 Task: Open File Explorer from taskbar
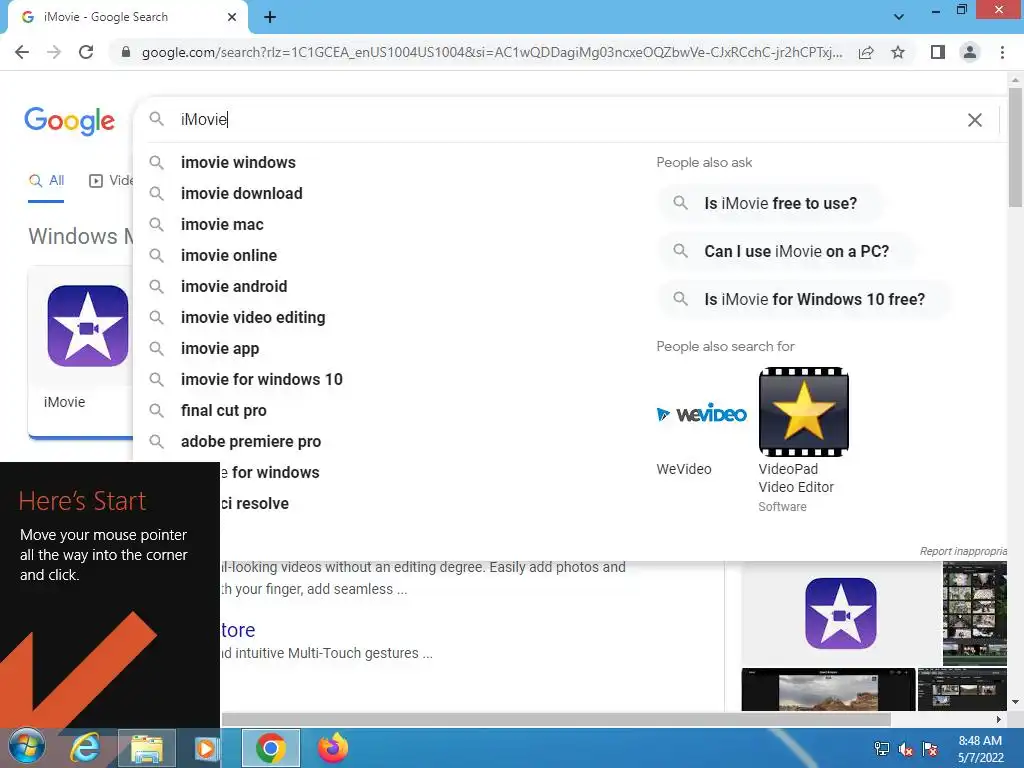point(147,748)
